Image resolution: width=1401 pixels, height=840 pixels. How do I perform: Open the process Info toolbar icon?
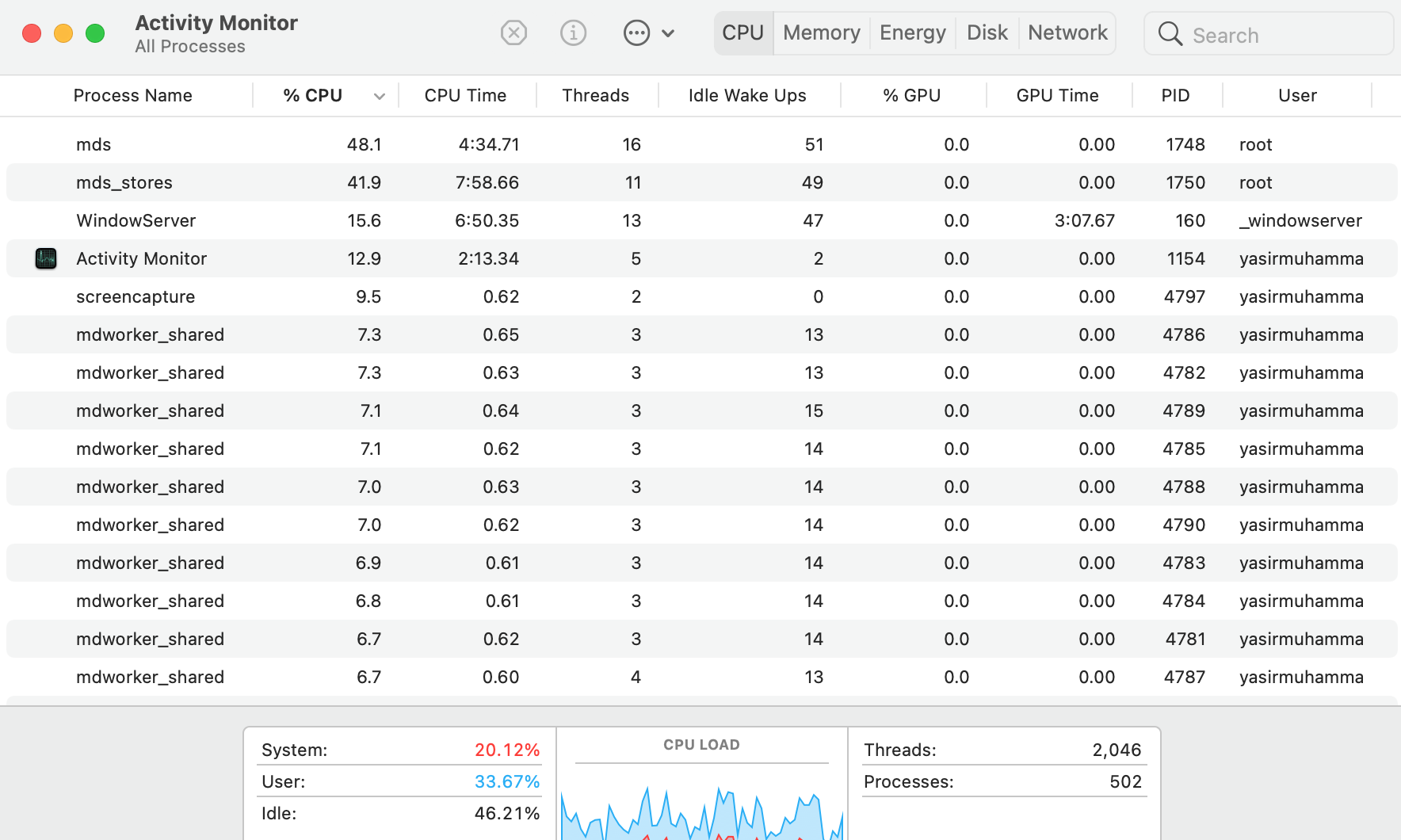tap(573, 33)
